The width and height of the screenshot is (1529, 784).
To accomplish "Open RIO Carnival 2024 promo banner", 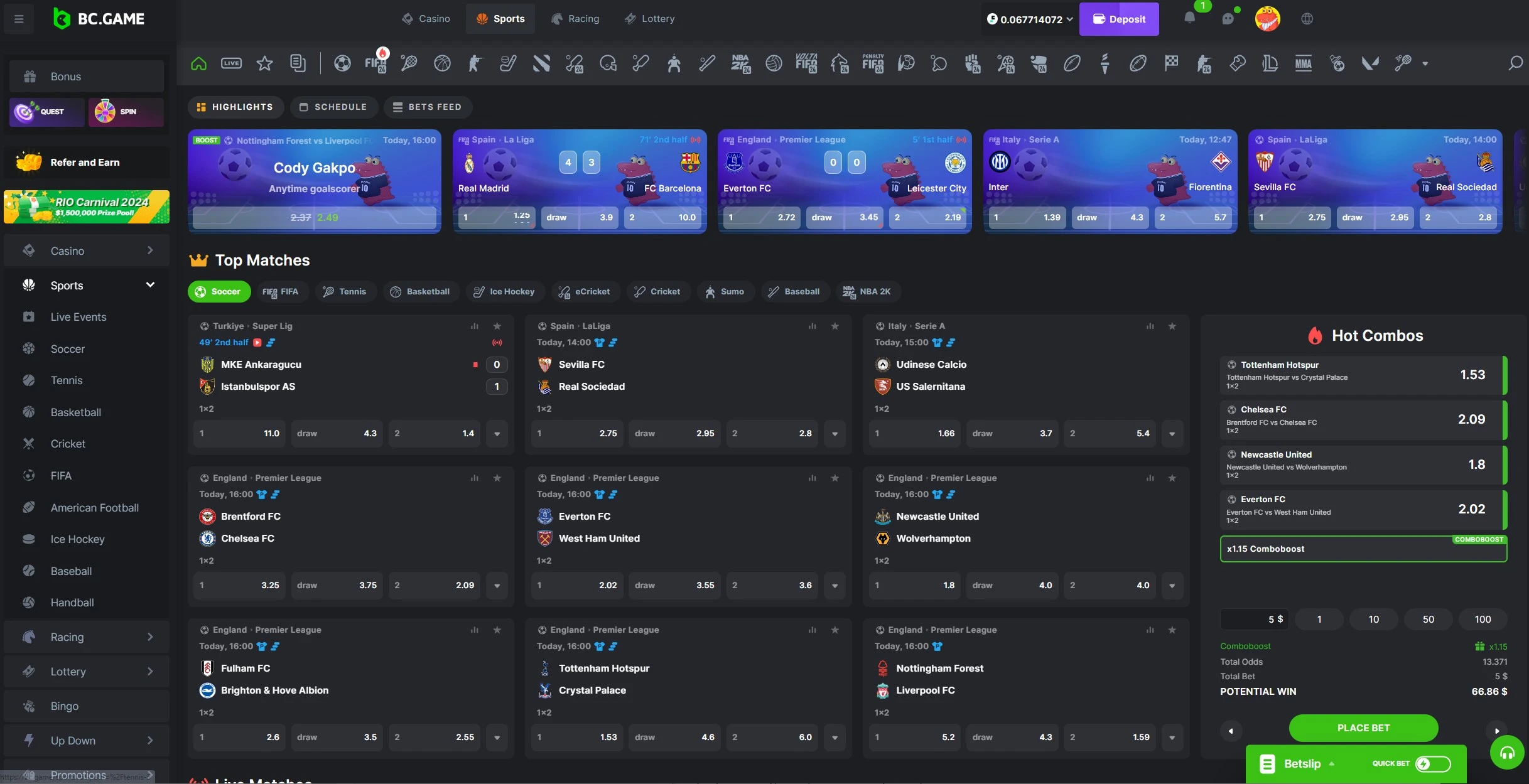I will (x=87, y=207).
